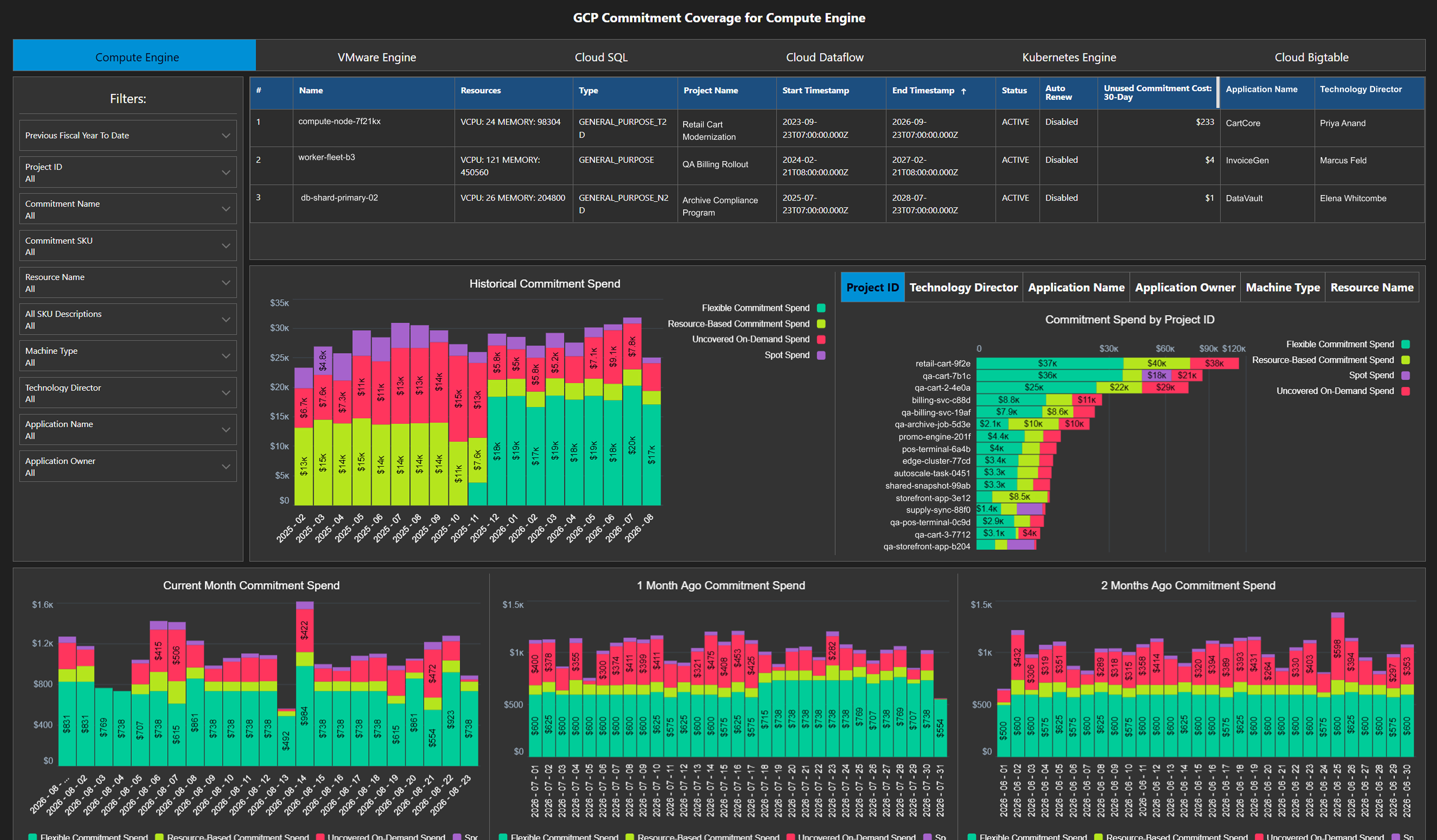Click the sort arrow next to End Timestamp
1437x840 pixels.
[x=963, y=91]
